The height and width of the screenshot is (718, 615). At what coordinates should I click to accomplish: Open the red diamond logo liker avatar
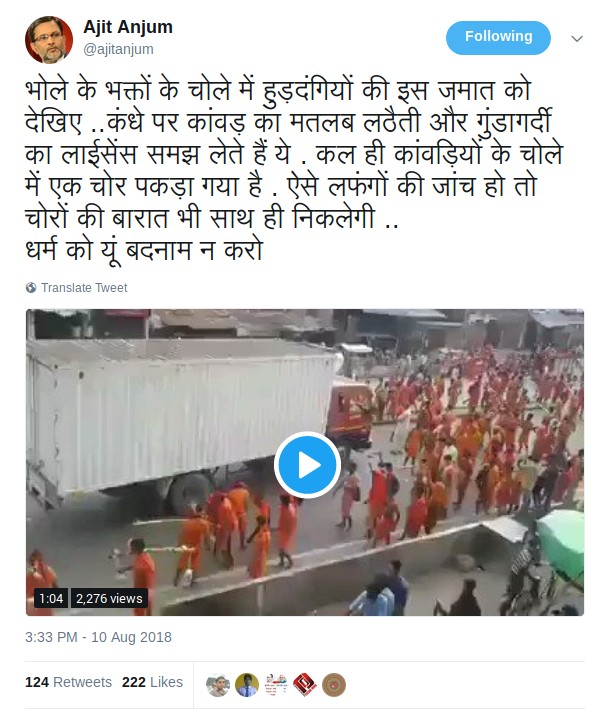305,685
